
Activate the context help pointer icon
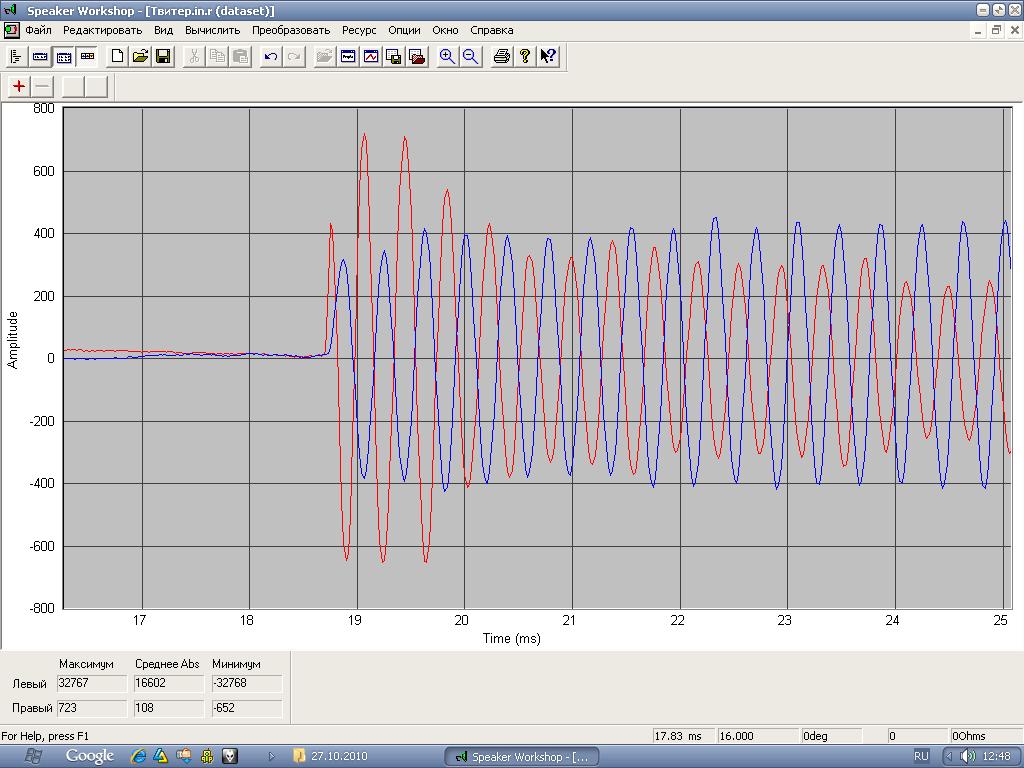[548, 57]
